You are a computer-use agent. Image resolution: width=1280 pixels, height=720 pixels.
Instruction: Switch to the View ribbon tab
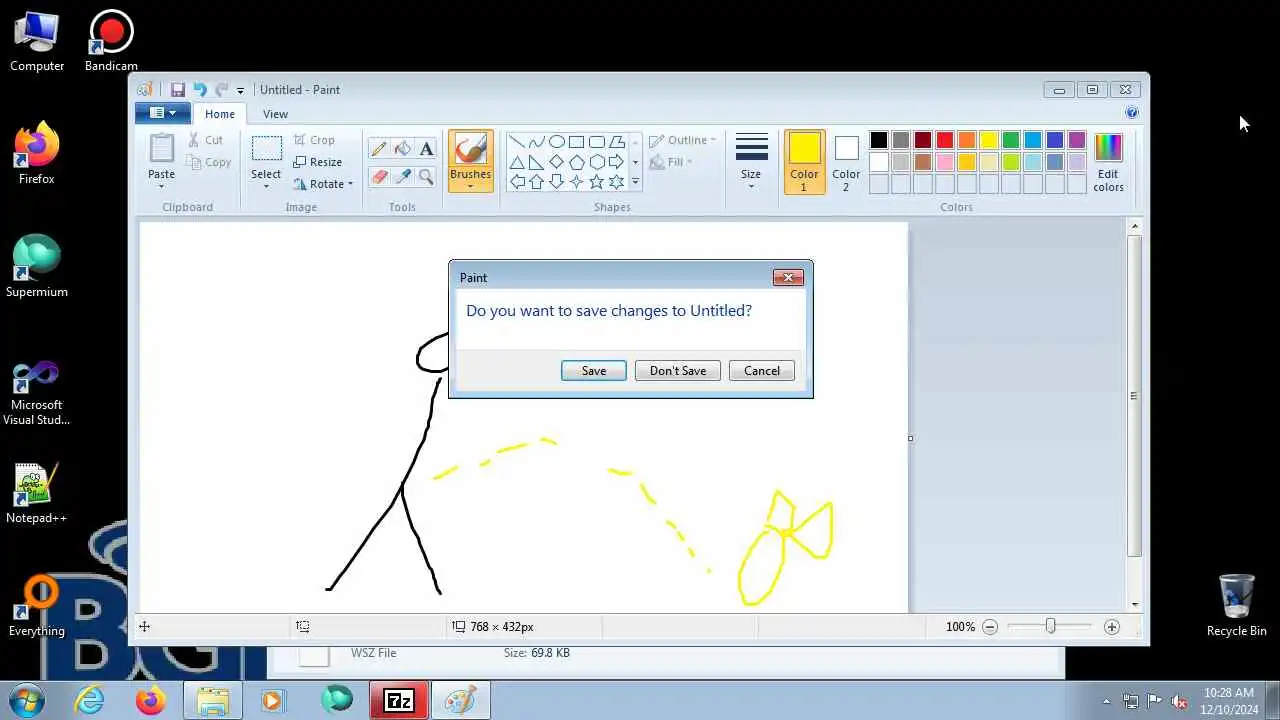[275, 114]
